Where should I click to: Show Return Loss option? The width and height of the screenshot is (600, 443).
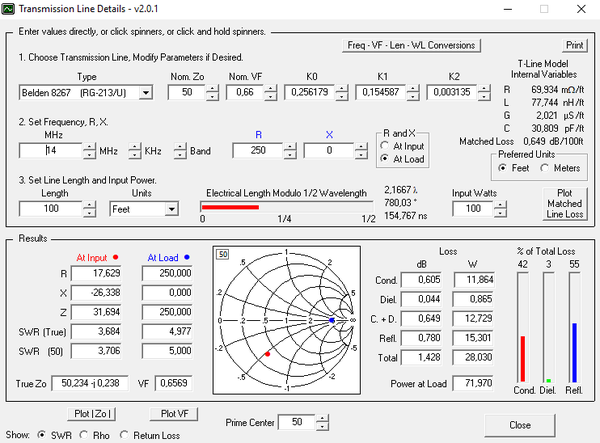pyautogui.click(x=125, y=435)
